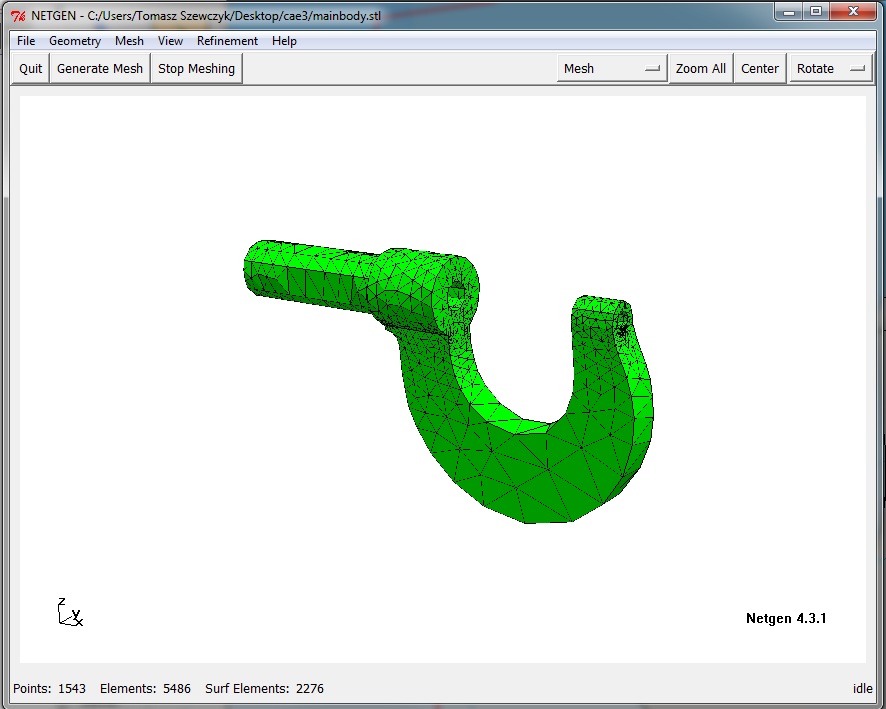Minimize the NETGEN window
The height and width of the screenshot is (709, 886).
pos(789,11)
